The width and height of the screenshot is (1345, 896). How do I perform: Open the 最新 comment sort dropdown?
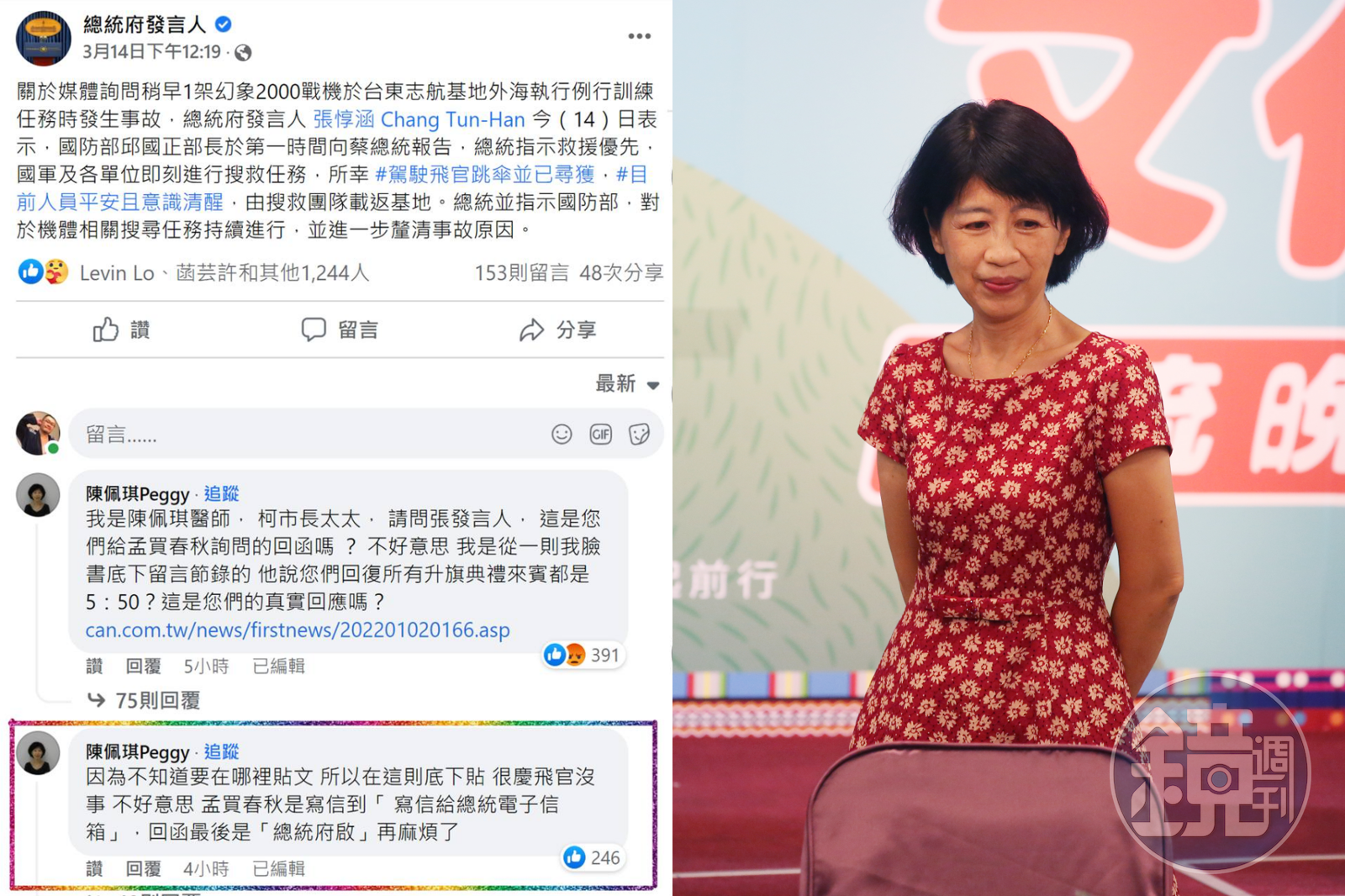pos(627,384)
